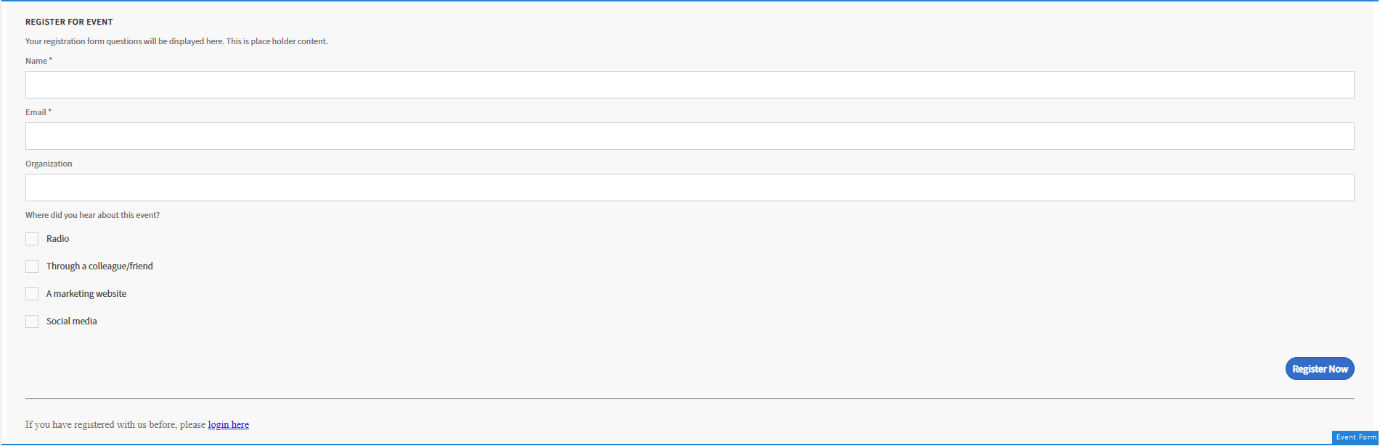
Task: Select the Organization input box
Action: click(x=689, y=188)
